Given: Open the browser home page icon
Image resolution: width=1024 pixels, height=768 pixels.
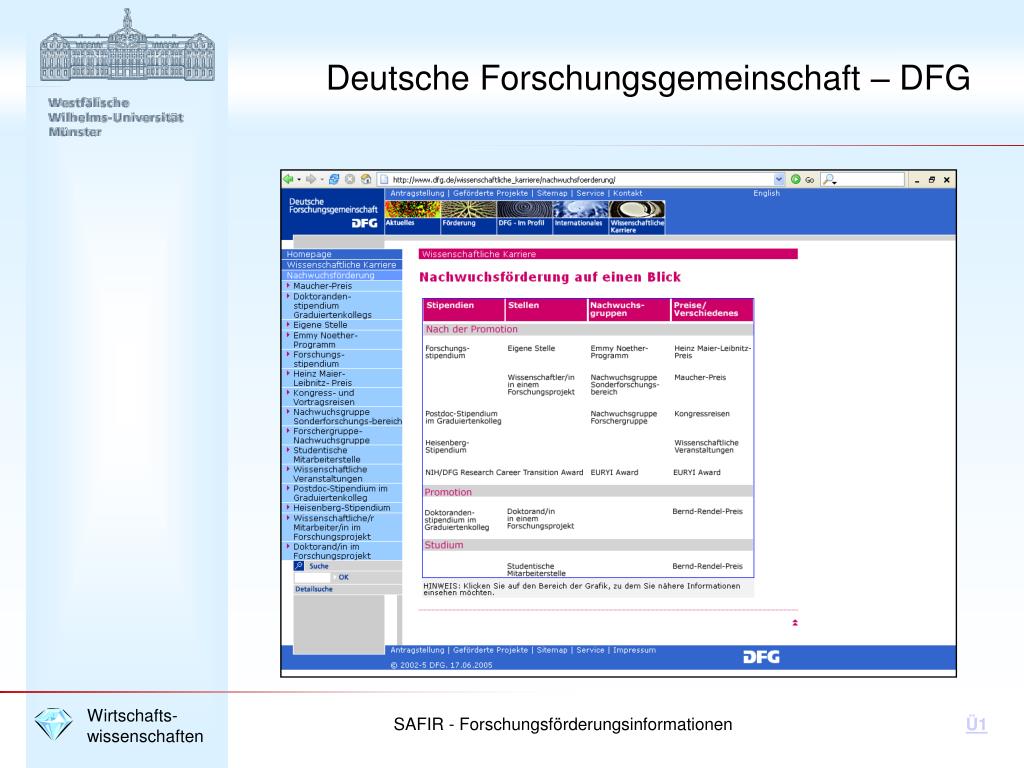Looking at the screenshot, I should pos(366,180).
